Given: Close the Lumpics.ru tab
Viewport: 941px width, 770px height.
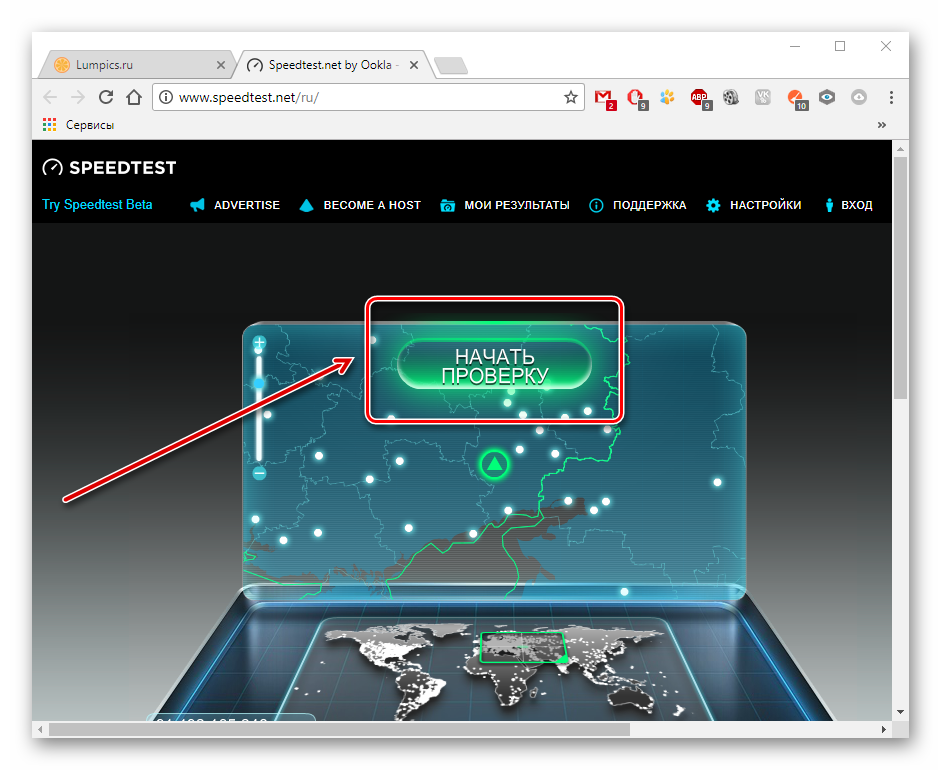Looking at the screenshot, I should tap(221, 65).
